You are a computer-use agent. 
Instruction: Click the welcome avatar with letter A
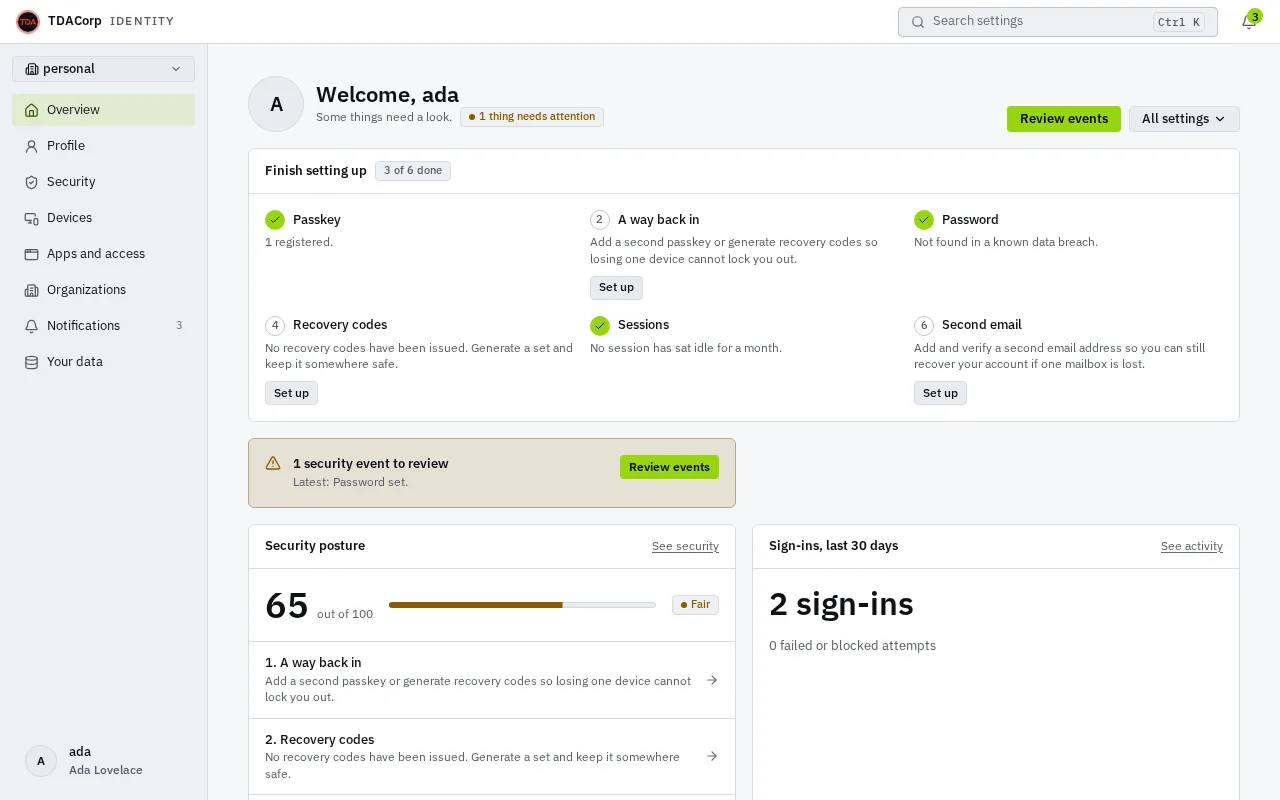276,104
